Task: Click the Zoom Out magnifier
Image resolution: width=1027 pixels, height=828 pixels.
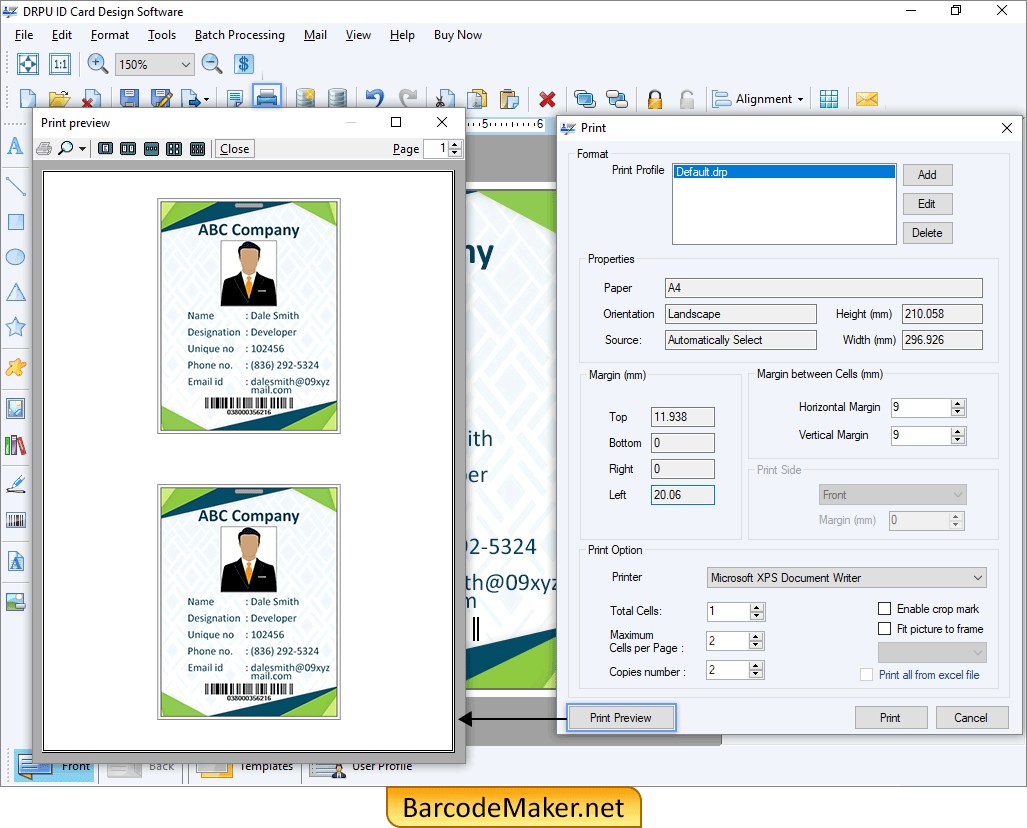Action: (212, 64)
